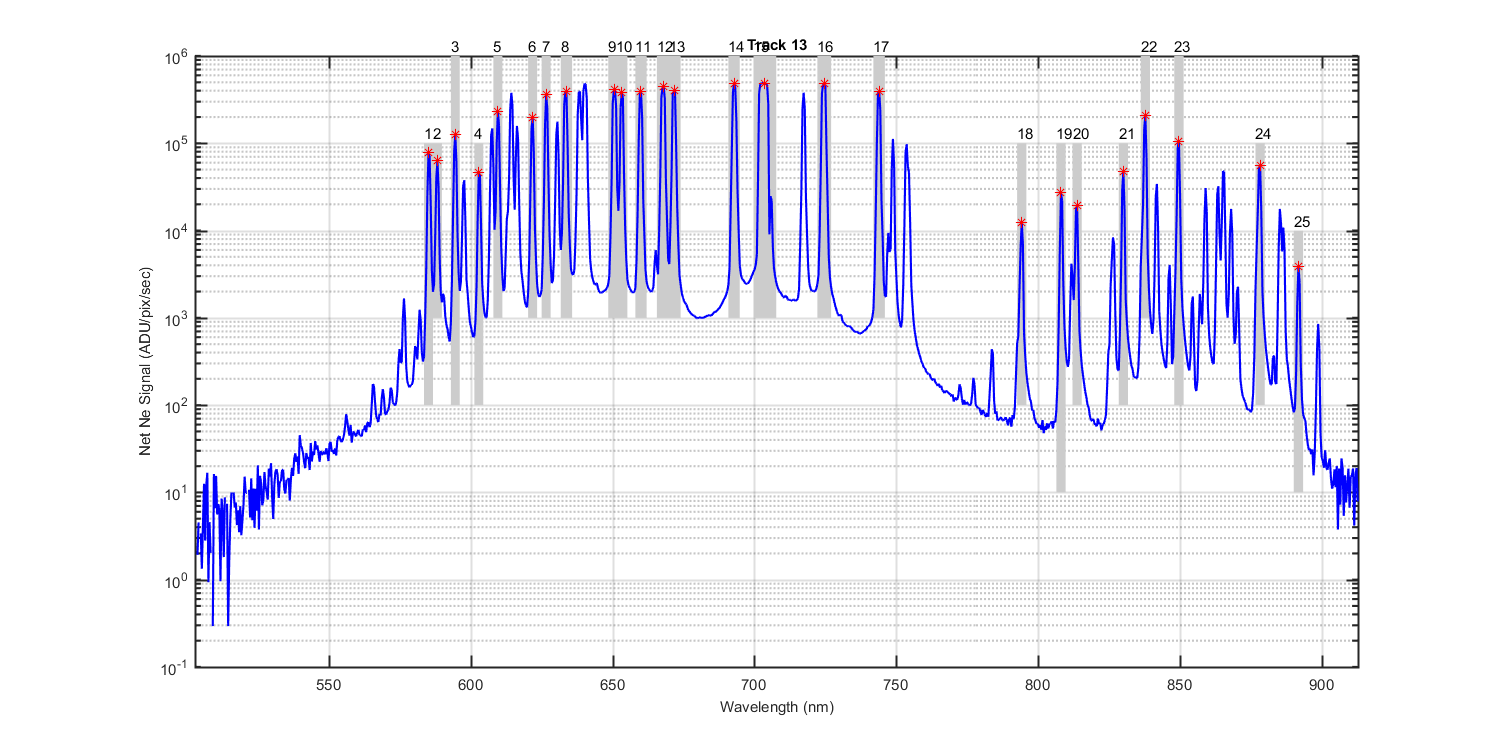The image size is (1500, 750).
Task: Select the y-axis label "Net Ne Signal (ADU/pix/sec)"
Action: [145, 361]
